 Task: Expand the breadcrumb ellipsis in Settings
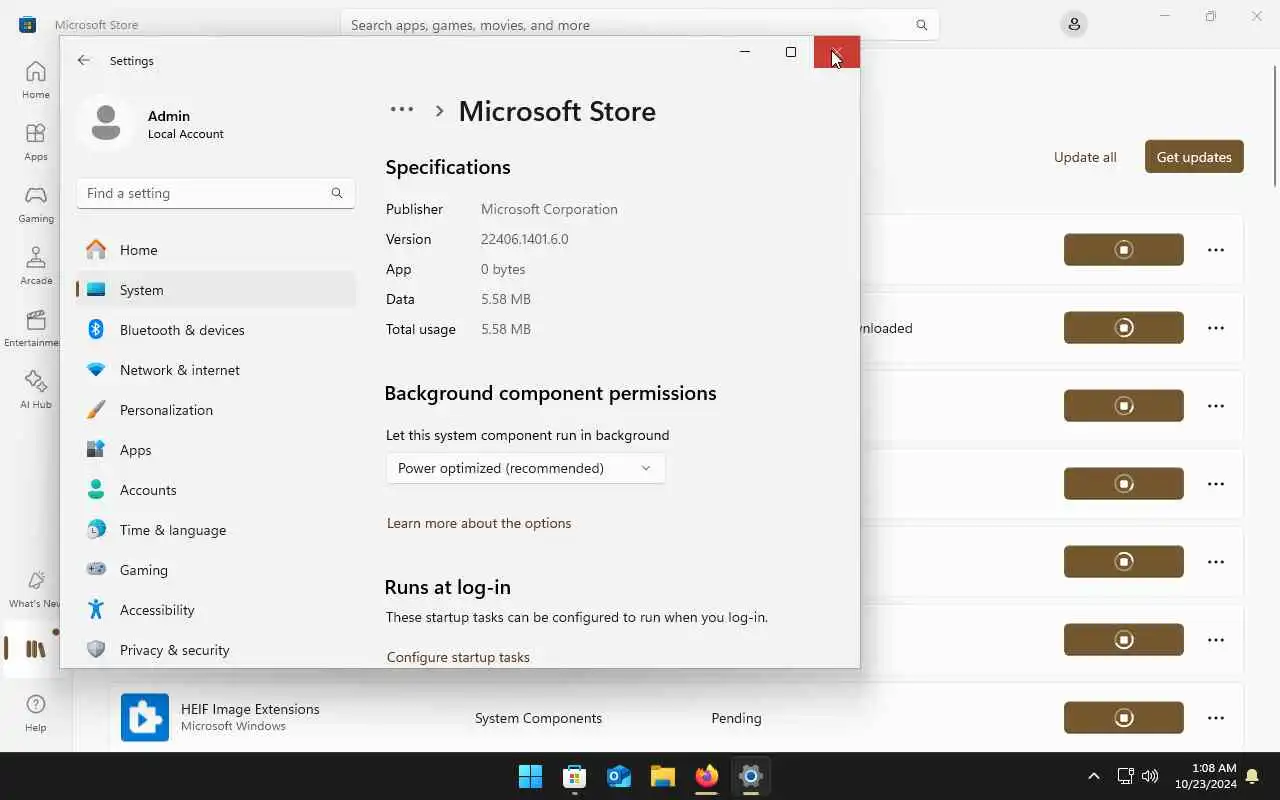tap(402, 110)
